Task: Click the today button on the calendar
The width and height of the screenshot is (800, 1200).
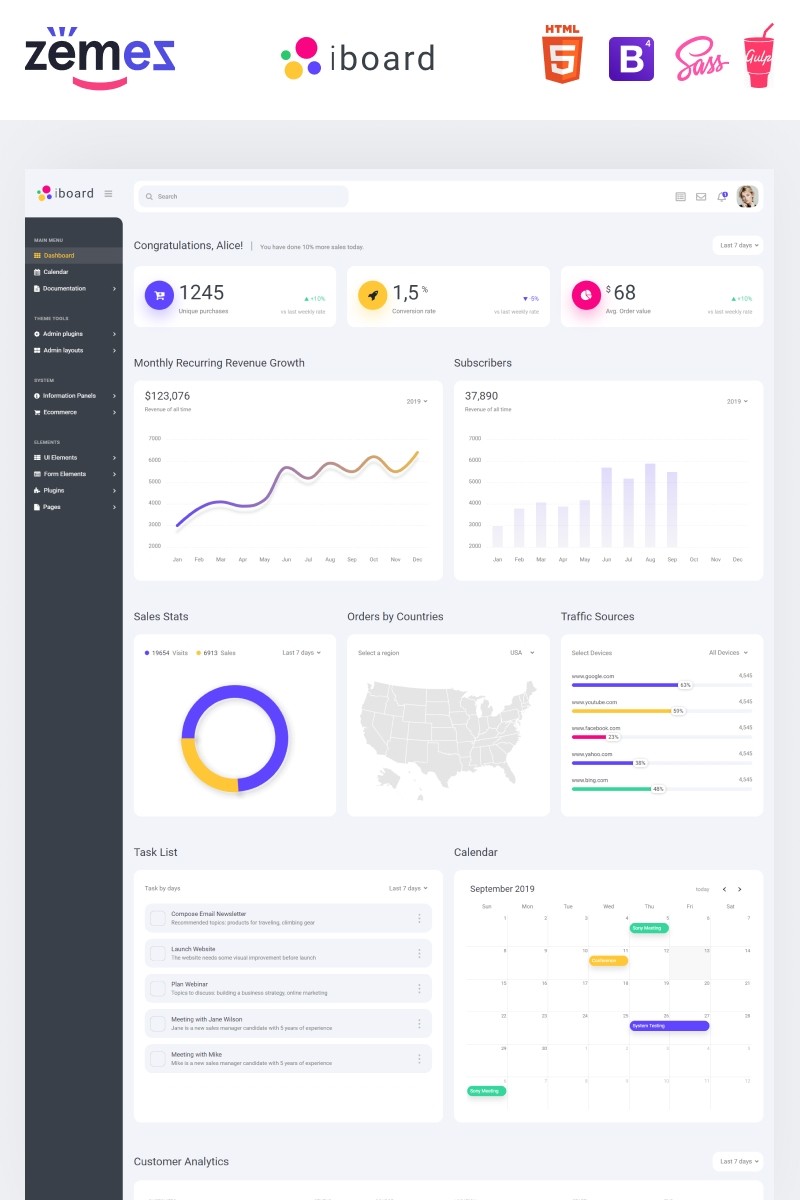Action: pos(703,887)
